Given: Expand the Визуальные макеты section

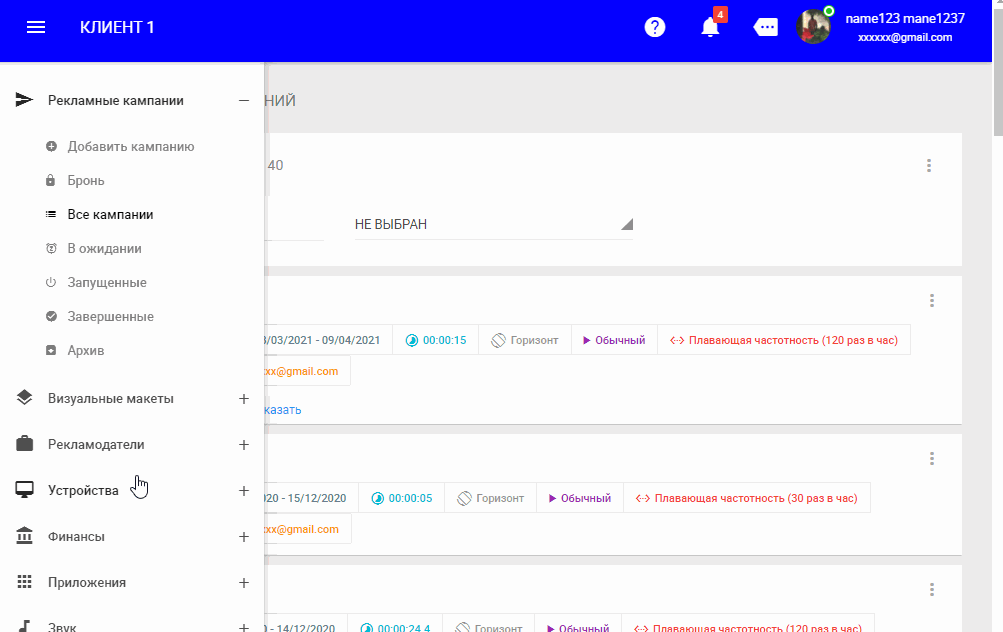Looking at the screenshot, I should click(243, 399).
